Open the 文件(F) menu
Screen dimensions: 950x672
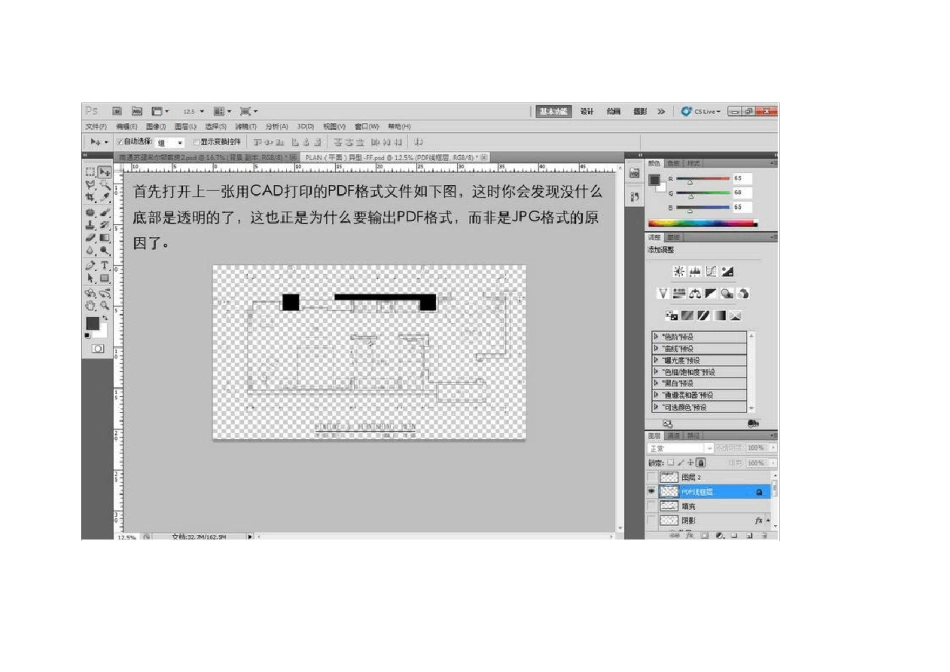(96, 127)
